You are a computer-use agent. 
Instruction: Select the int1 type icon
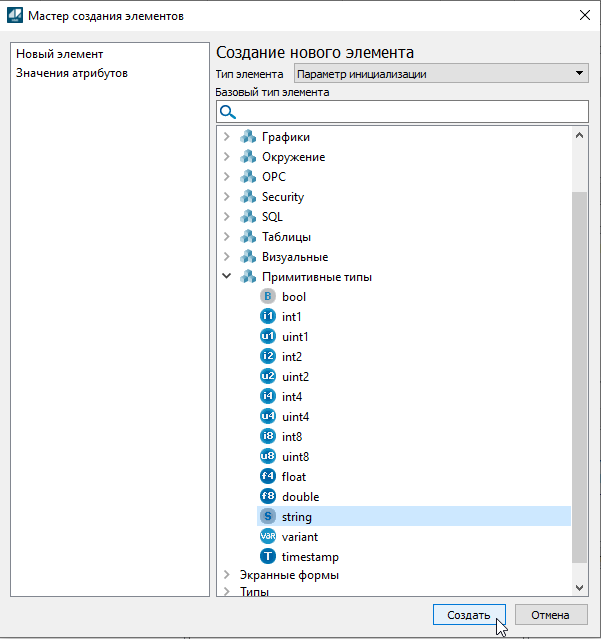click(x=267, y=317)
